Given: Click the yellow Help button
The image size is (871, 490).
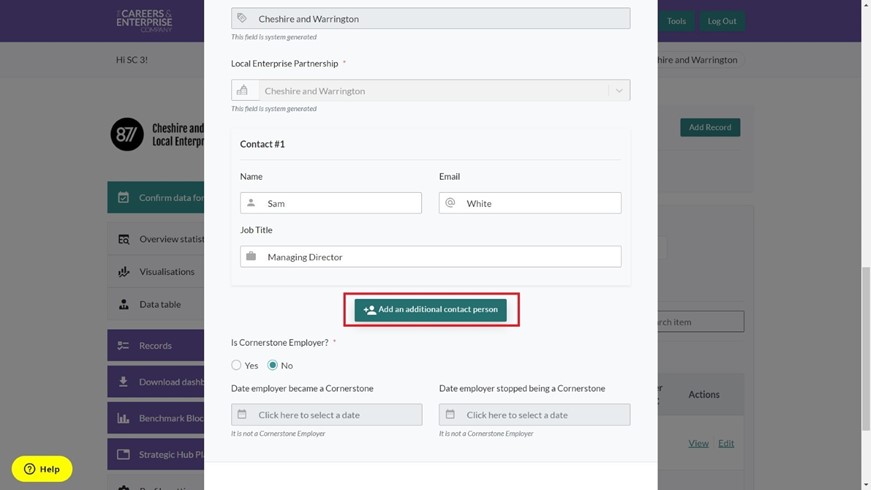Looking at the screenshot, I should pos(42,469).
